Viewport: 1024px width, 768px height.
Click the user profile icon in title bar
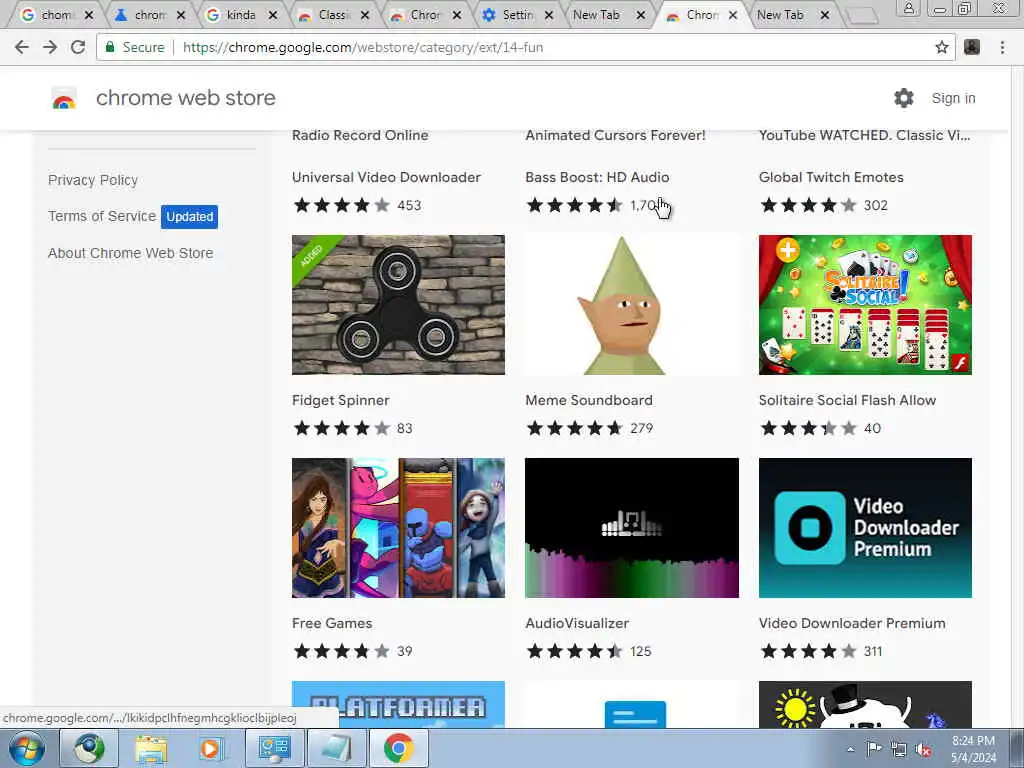(908, 8)
